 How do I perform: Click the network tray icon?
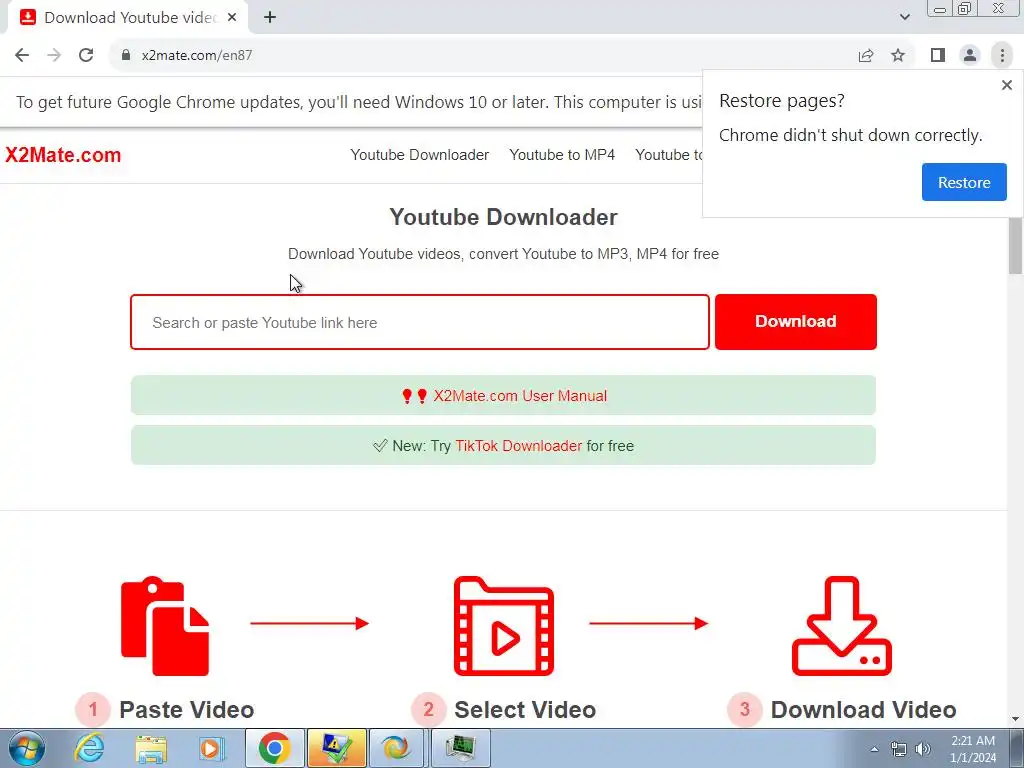pyautogui.click(x=899, y=749)
